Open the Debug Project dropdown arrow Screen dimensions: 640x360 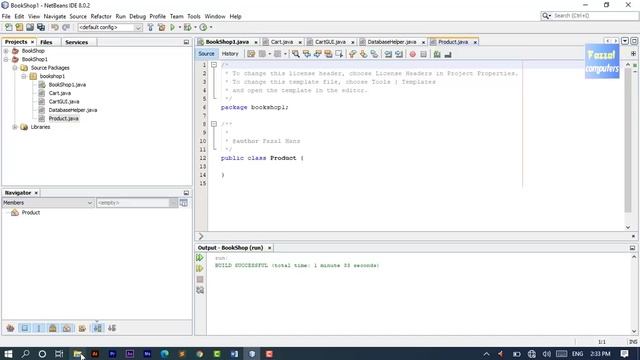click(195, 27)
